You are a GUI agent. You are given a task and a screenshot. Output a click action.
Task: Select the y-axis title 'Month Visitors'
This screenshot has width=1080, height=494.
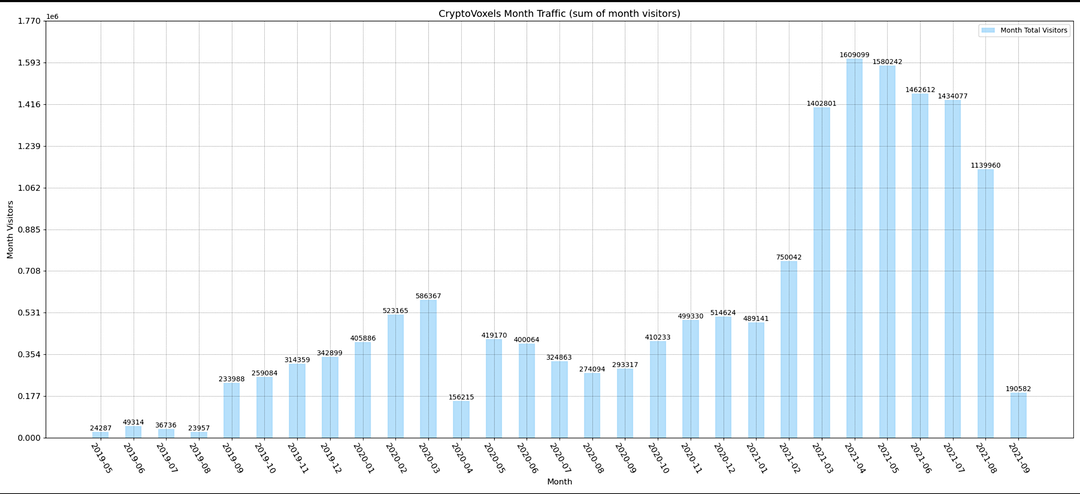11,229
